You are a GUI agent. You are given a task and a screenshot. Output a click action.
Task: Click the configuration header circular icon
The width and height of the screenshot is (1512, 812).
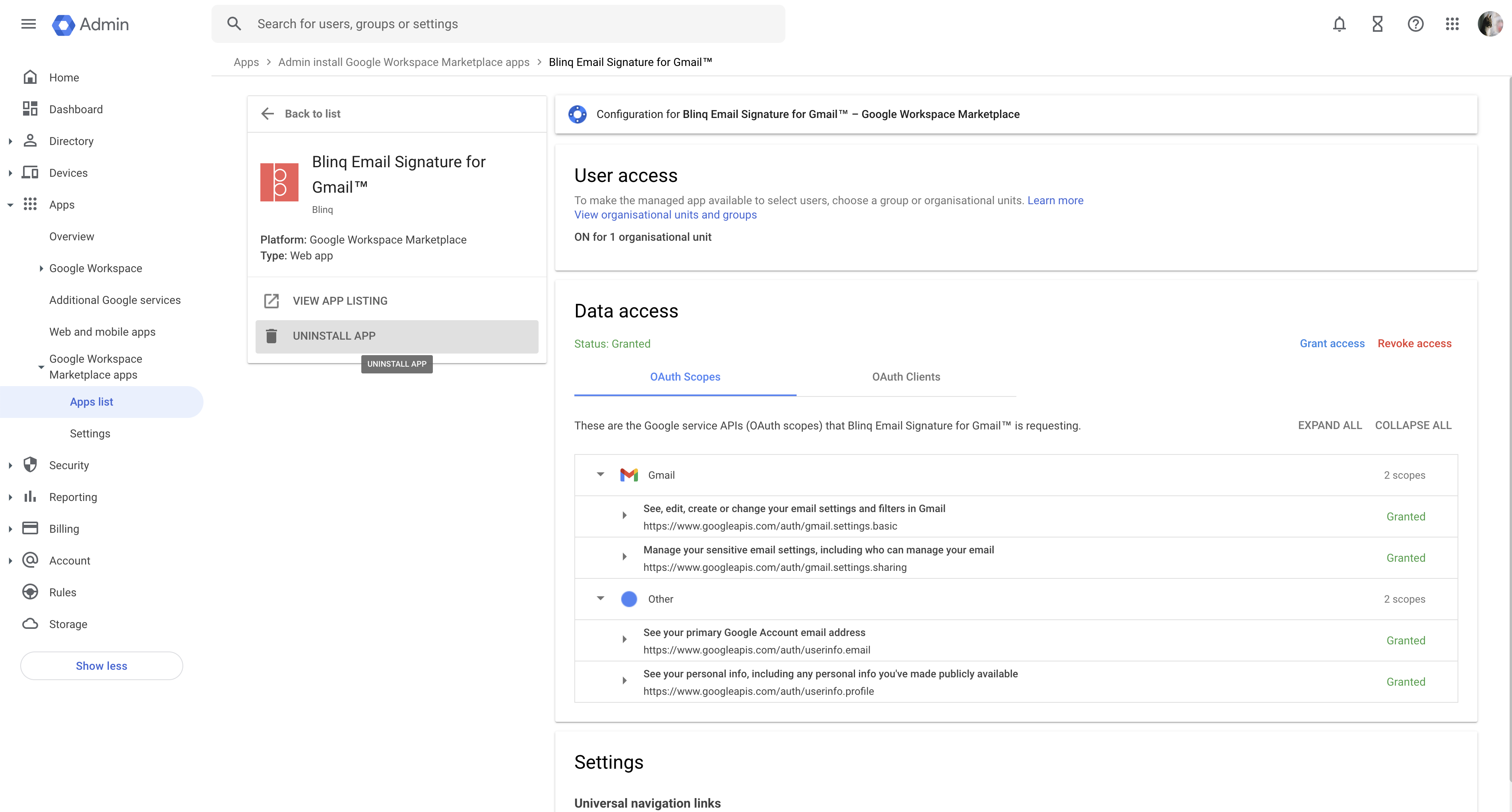tap(578, 114)
